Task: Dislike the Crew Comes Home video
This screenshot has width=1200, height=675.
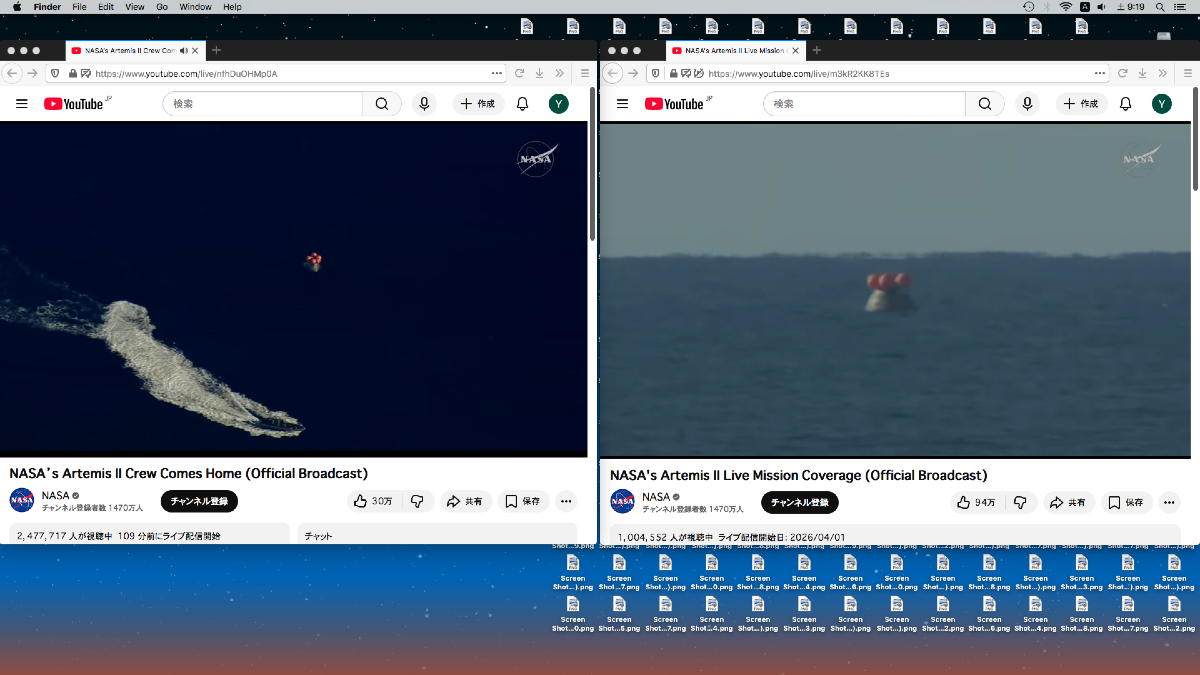Action: click(x=418, y=501)
